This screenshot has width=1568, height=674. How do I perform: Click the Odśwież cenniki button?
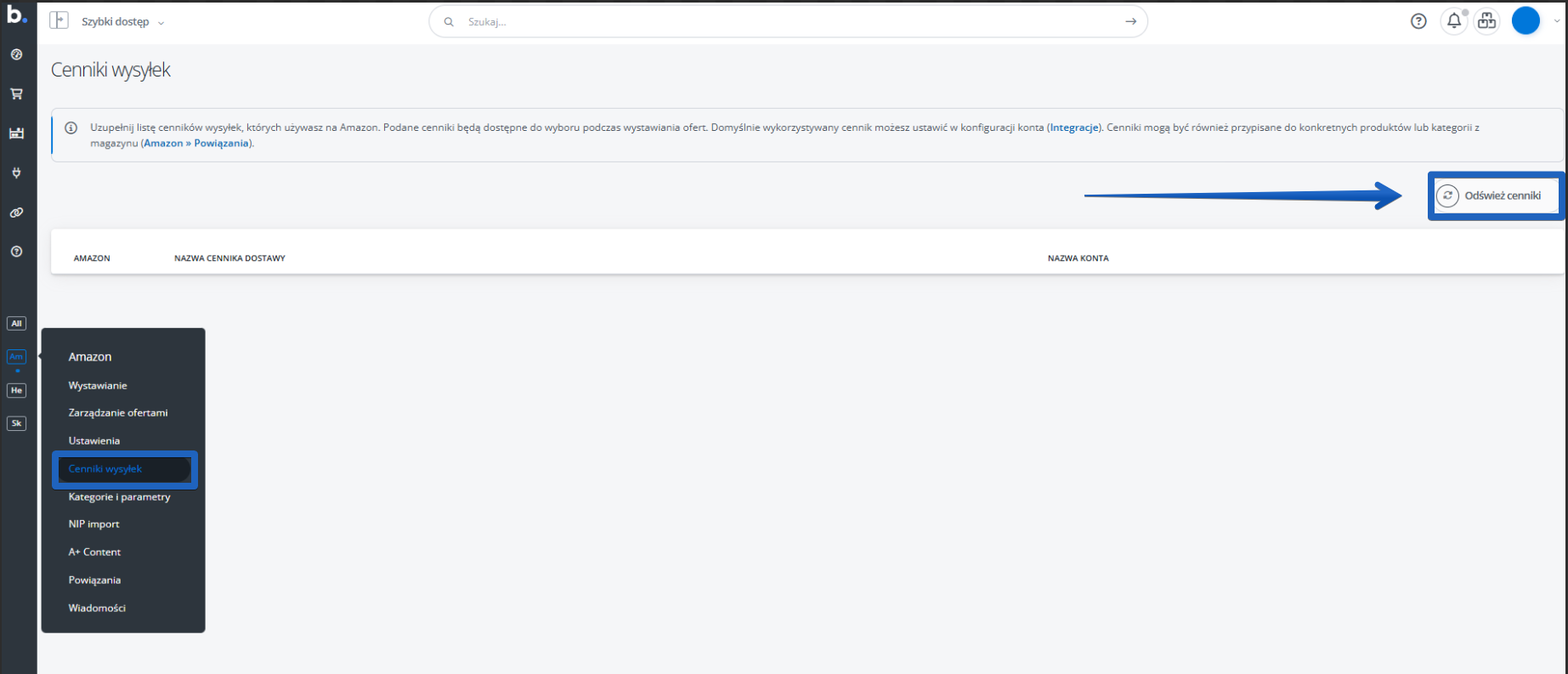click(1496, 195)
